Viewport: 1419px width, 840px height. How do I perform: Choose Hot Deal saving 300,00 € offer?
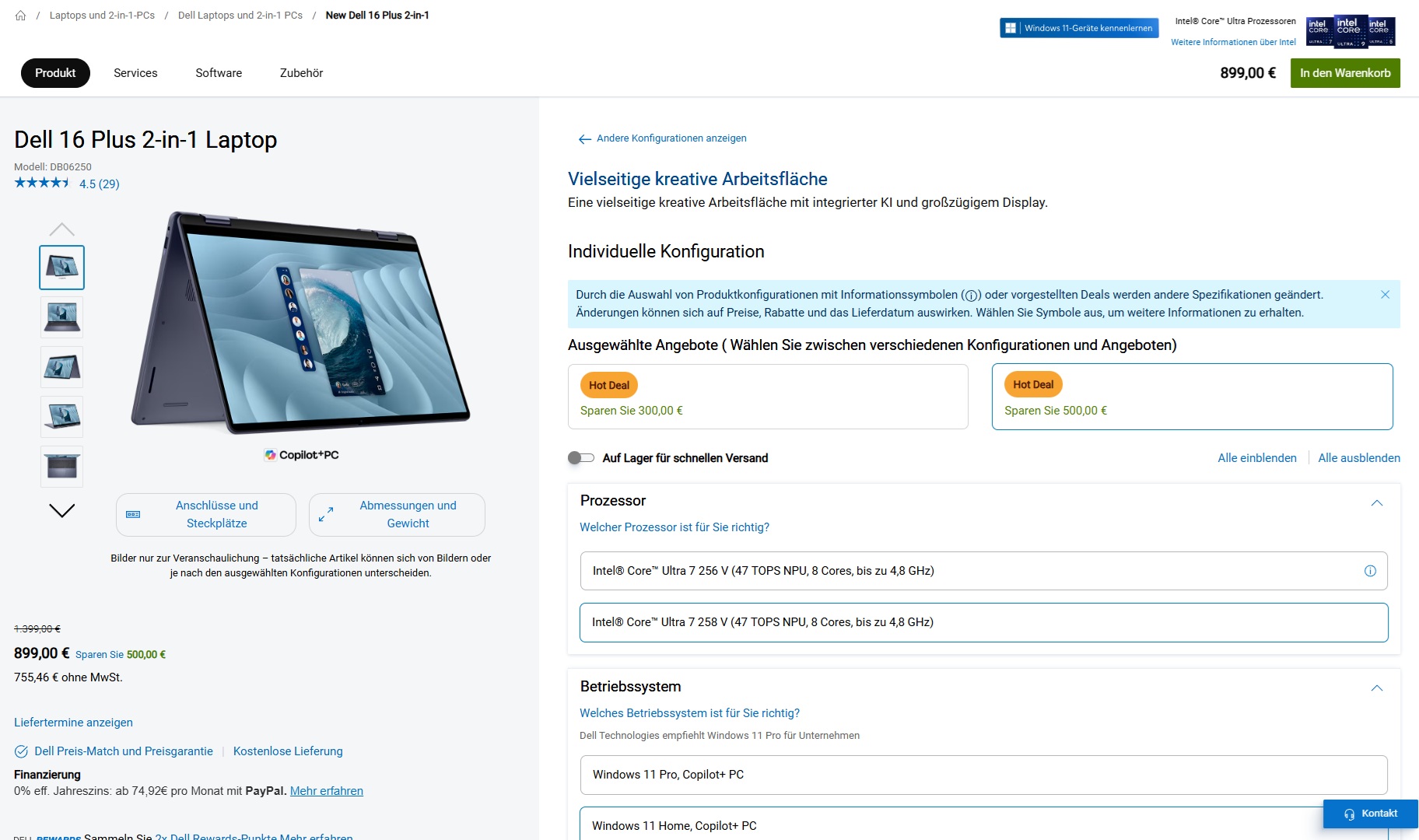(768, 397)
